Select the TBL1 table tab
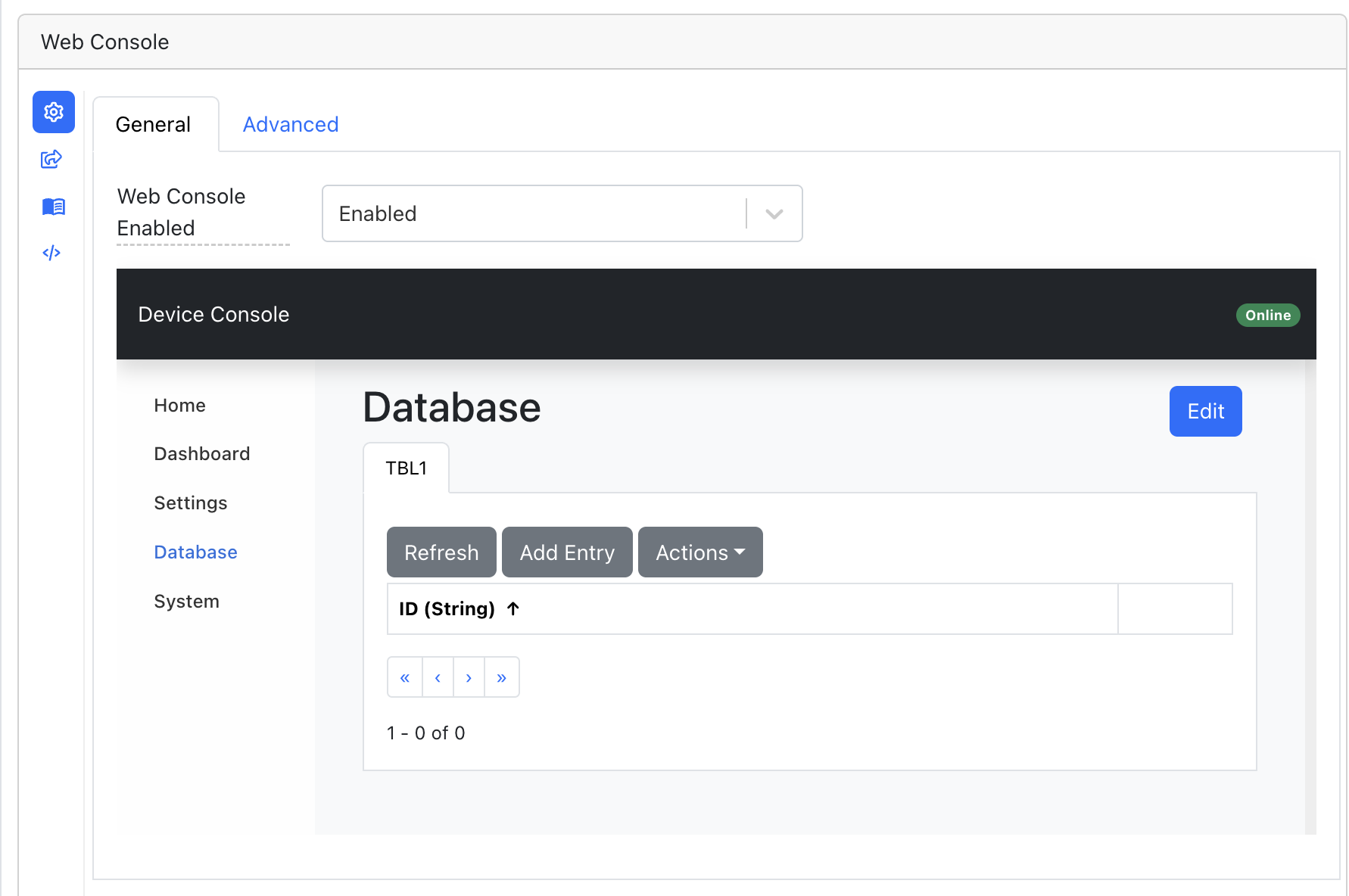Viewport: 1349px width, 896px height. 407,468
